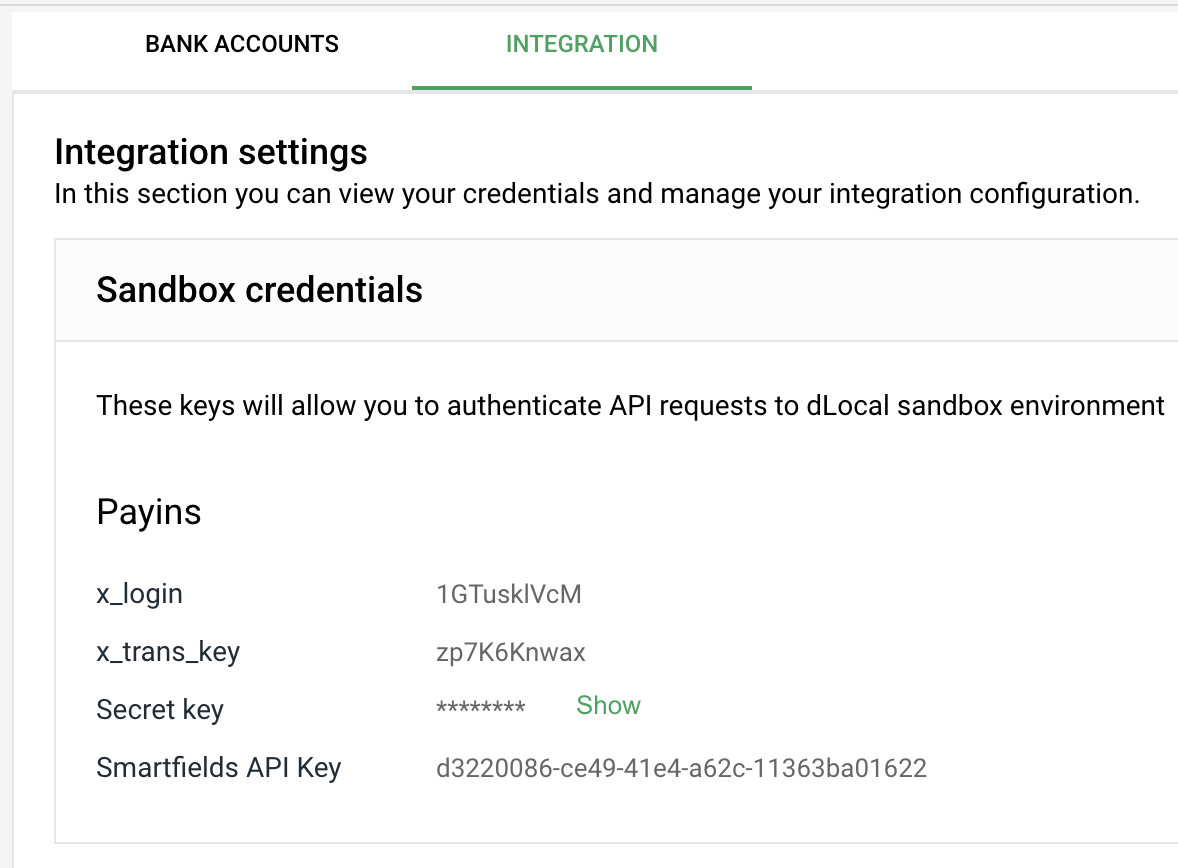
Task: Click the Integration settings heading
Action: [211, 153]
